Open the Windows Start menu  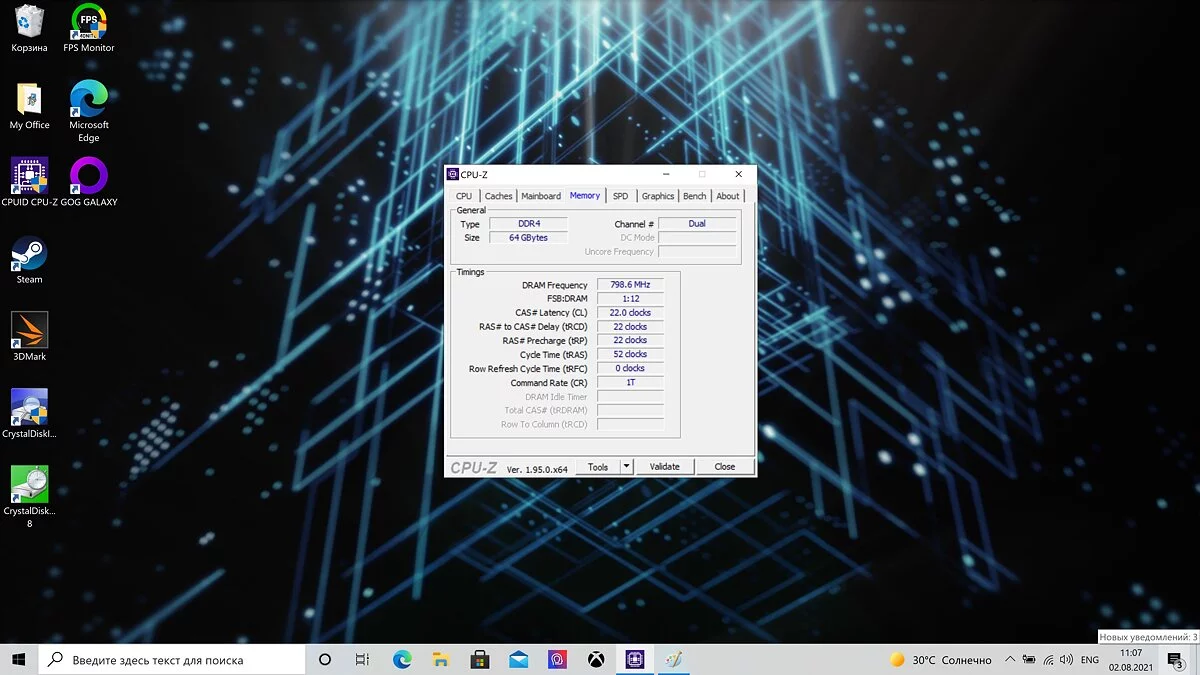pyautogui.click(x=19, y=660)
